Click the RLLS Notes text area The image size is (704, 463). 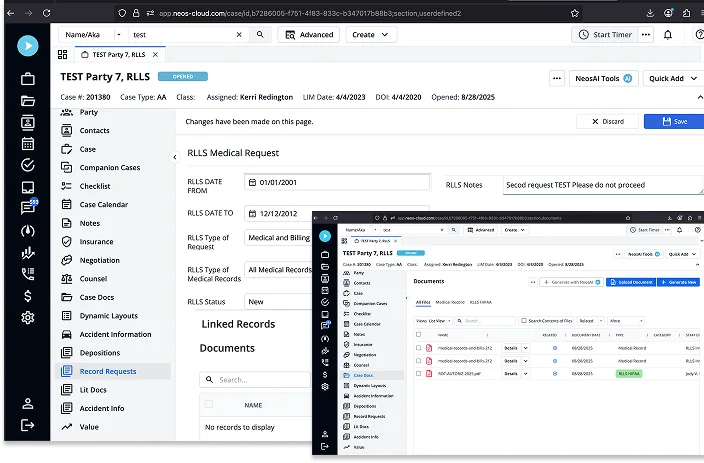(603, 185)
